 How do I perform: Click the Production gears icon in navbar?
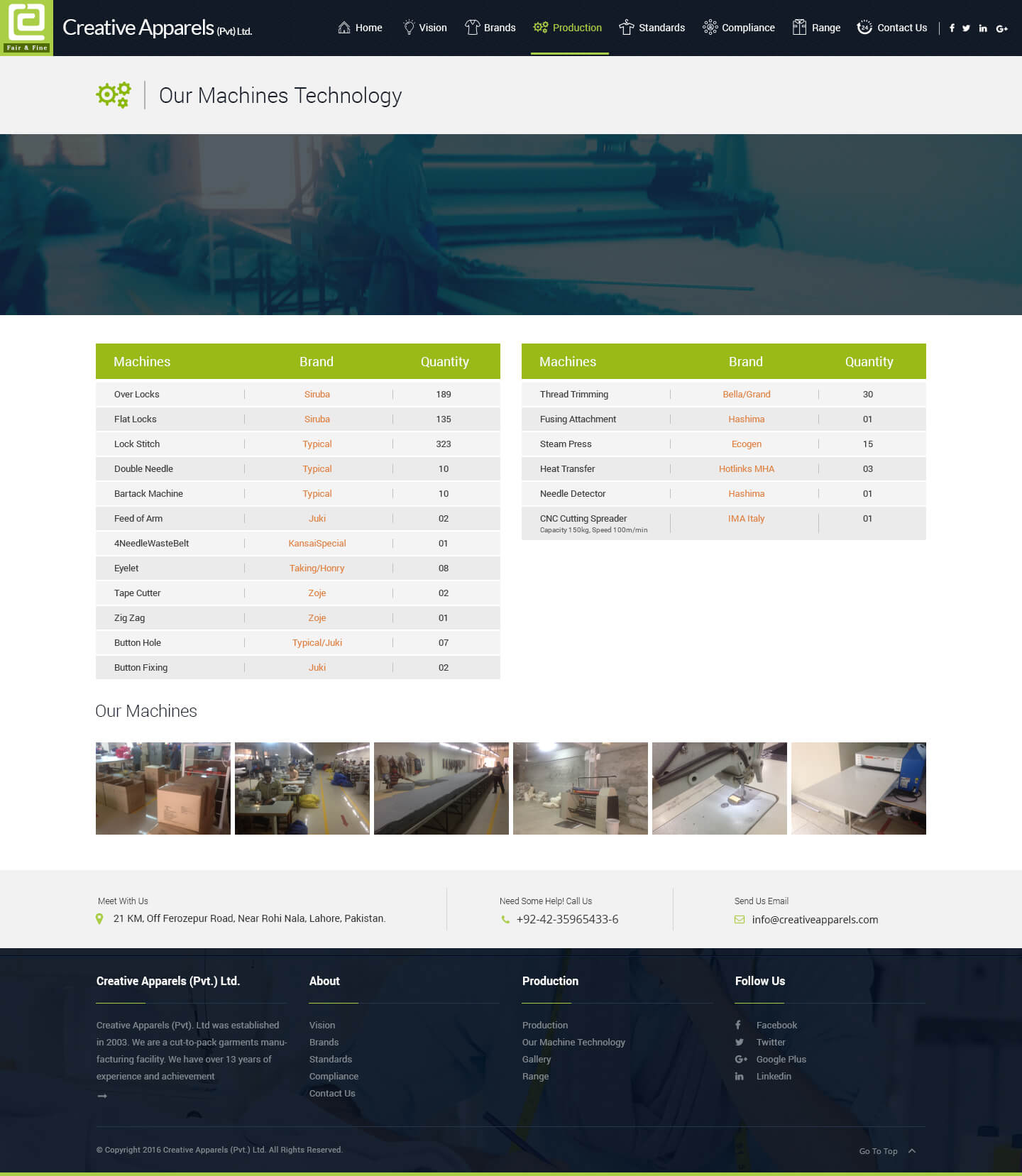pos(541,28)
